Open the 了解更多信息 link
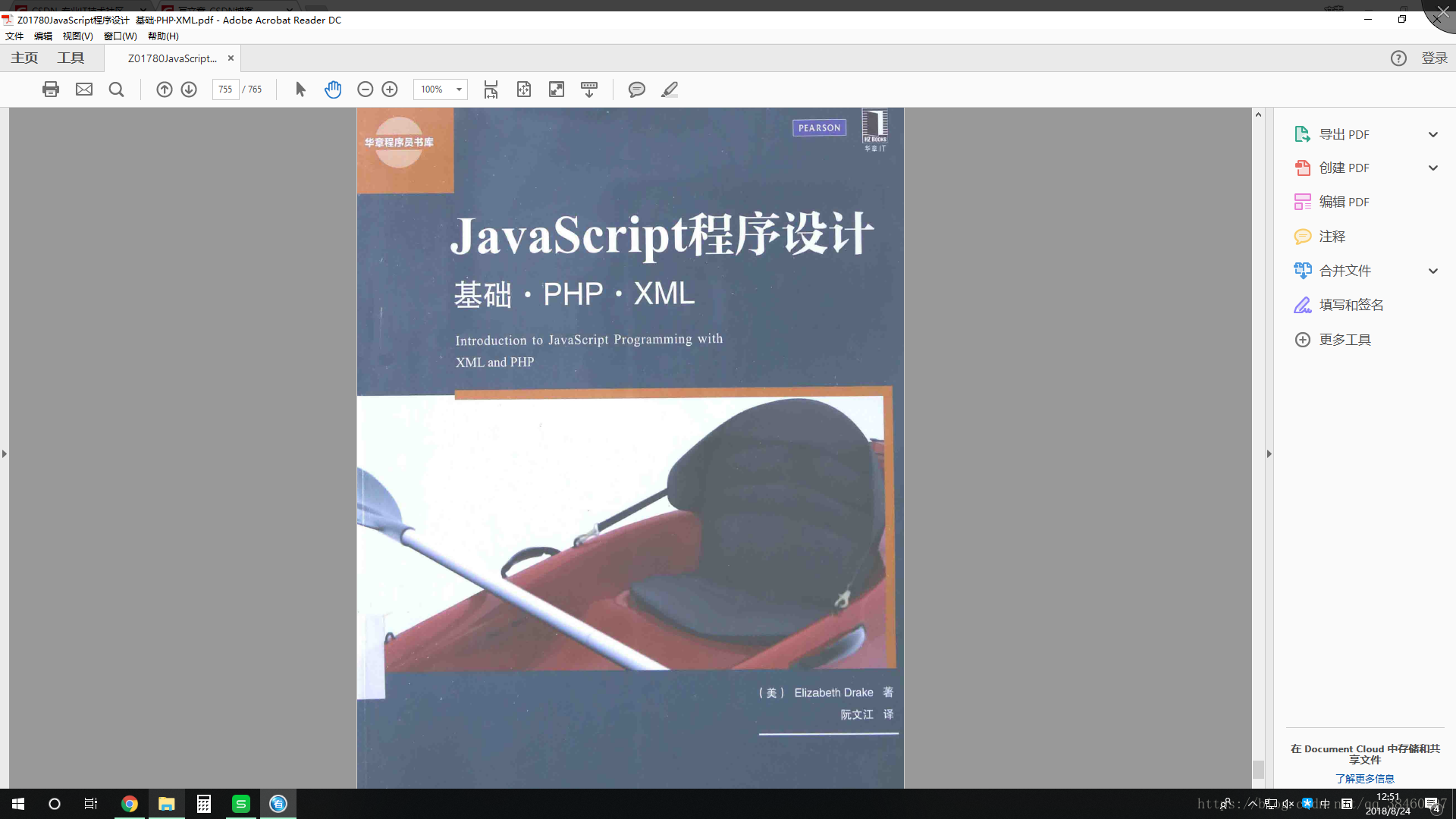1456x819 pixels. 1364,779
